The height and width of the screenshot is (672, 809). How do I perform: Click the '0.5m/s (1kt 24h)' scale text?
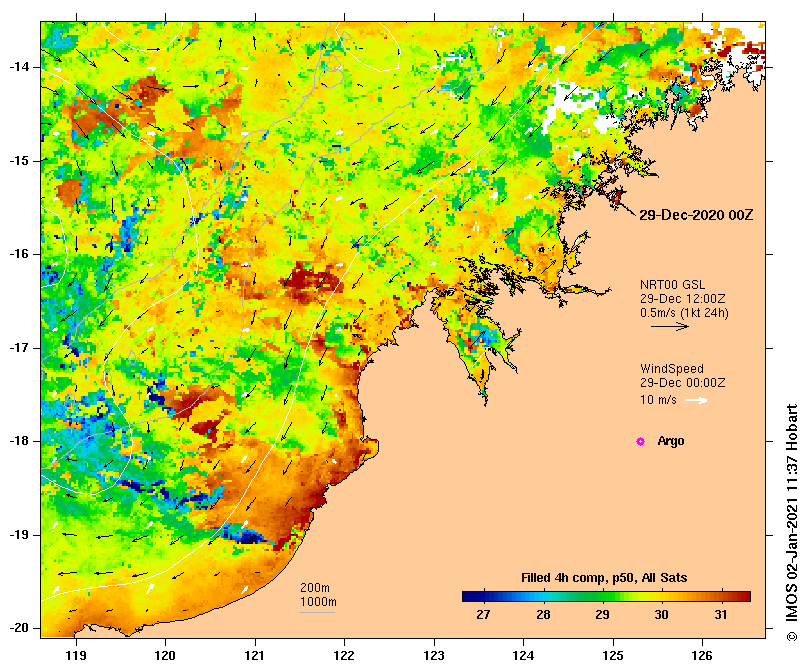tap(684, 313)
